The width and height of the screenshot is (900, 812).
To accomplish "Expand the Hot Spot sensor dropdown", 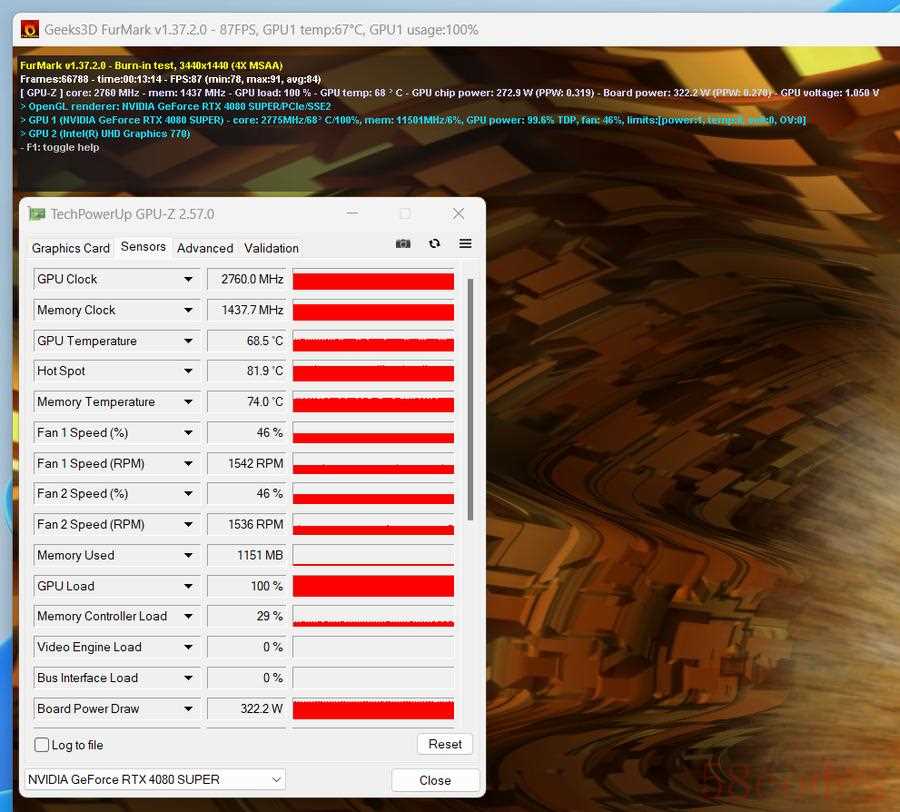I will [188, 371].
